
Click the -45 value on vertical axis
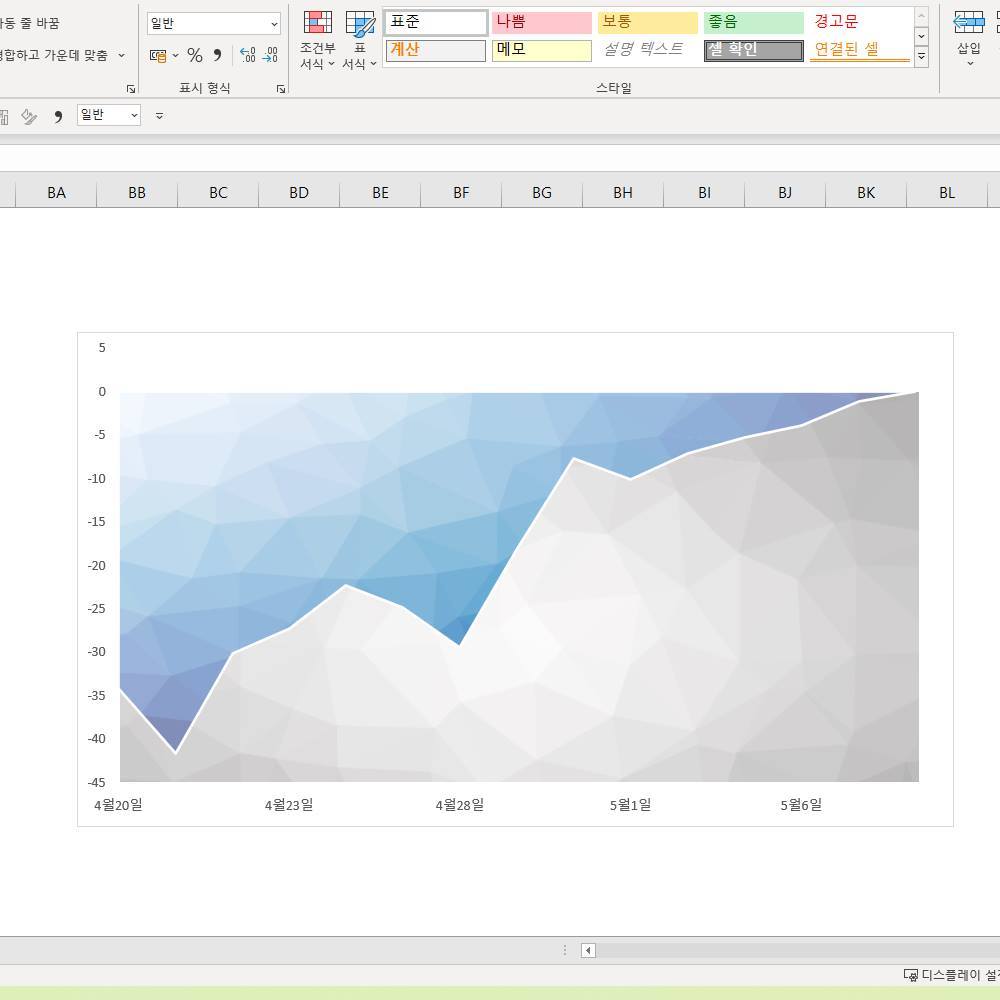click(96, 783)
